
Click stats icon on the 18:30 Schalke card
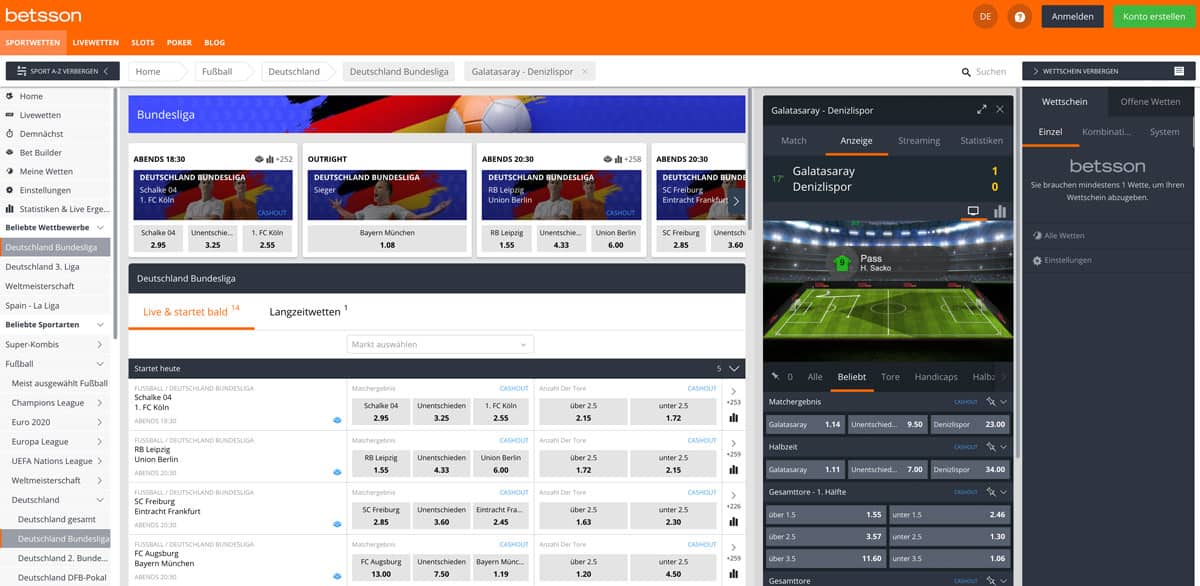pyautogui.click(x=271, y=159)
